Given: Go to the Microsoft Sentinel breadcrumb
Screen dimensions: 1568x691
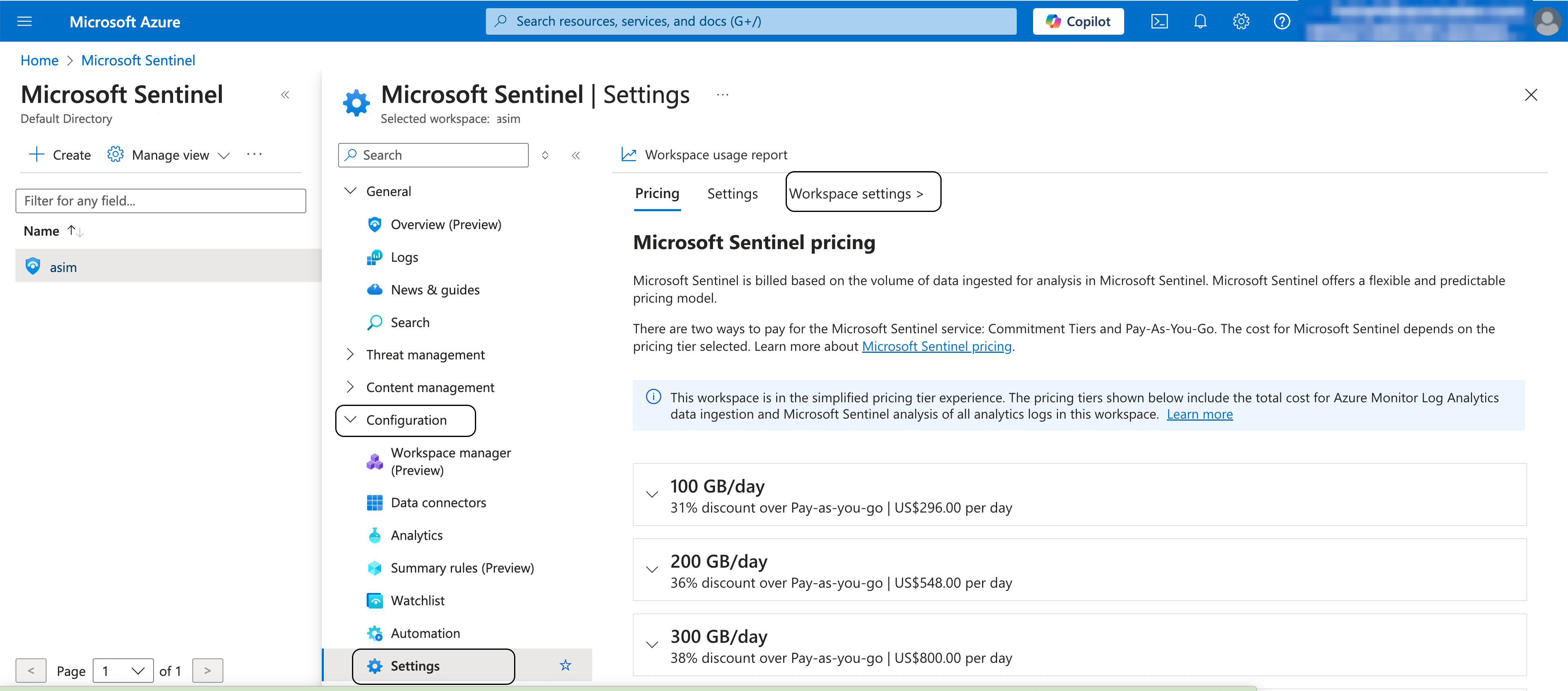Looking at the screenshot, I should tap(138, 60).
